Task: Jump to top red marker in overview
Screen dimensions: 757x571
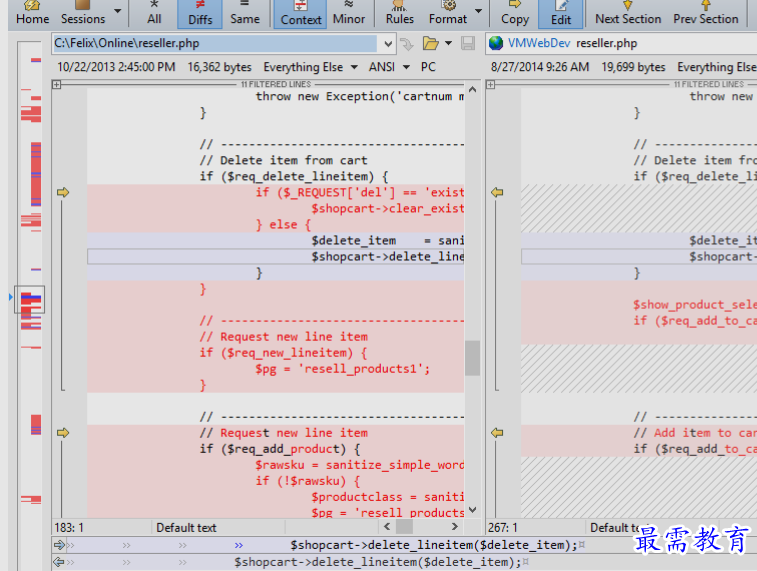Action: pos(36,60)
